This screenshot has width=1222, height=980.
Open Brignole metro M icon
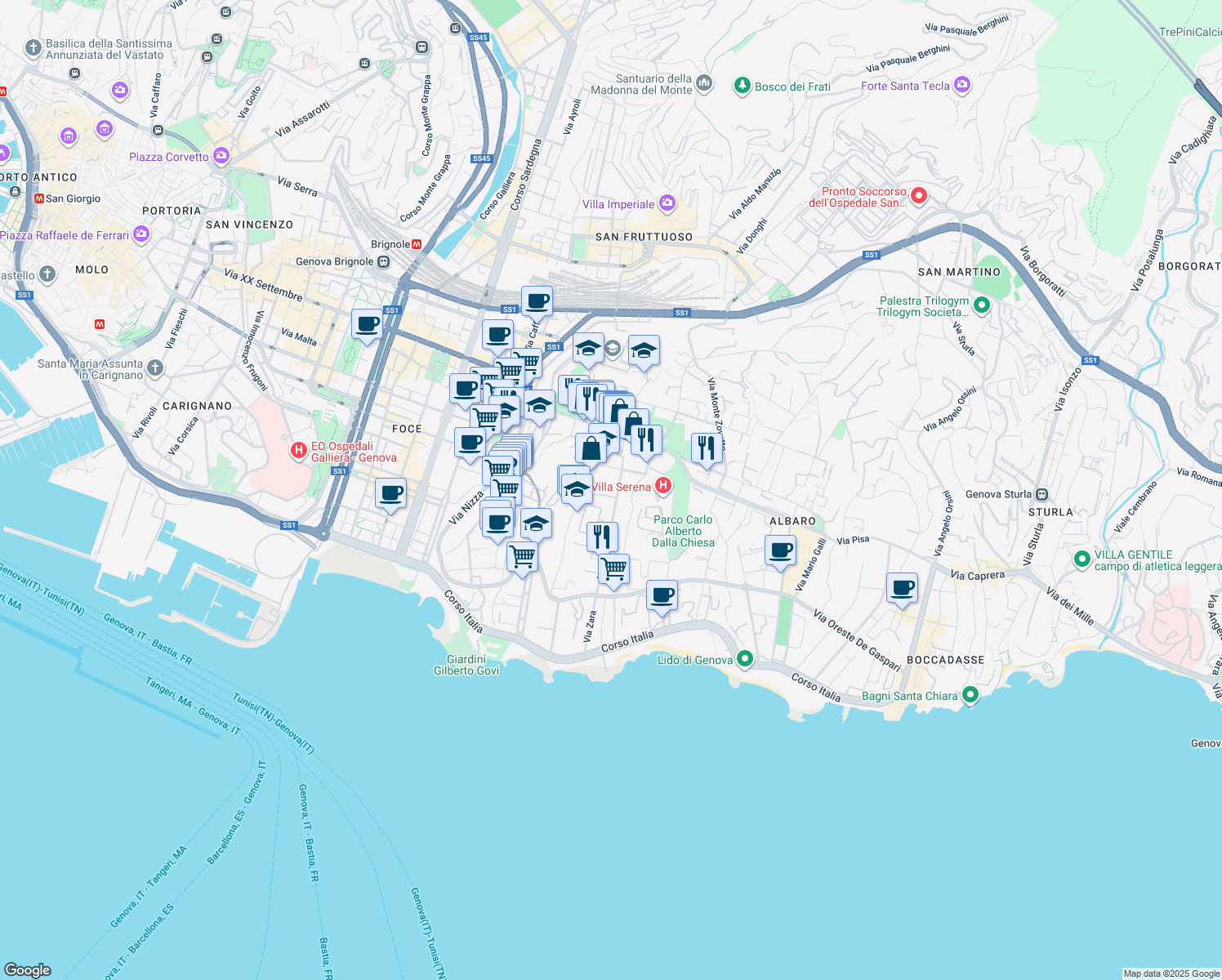coord(417,244)
